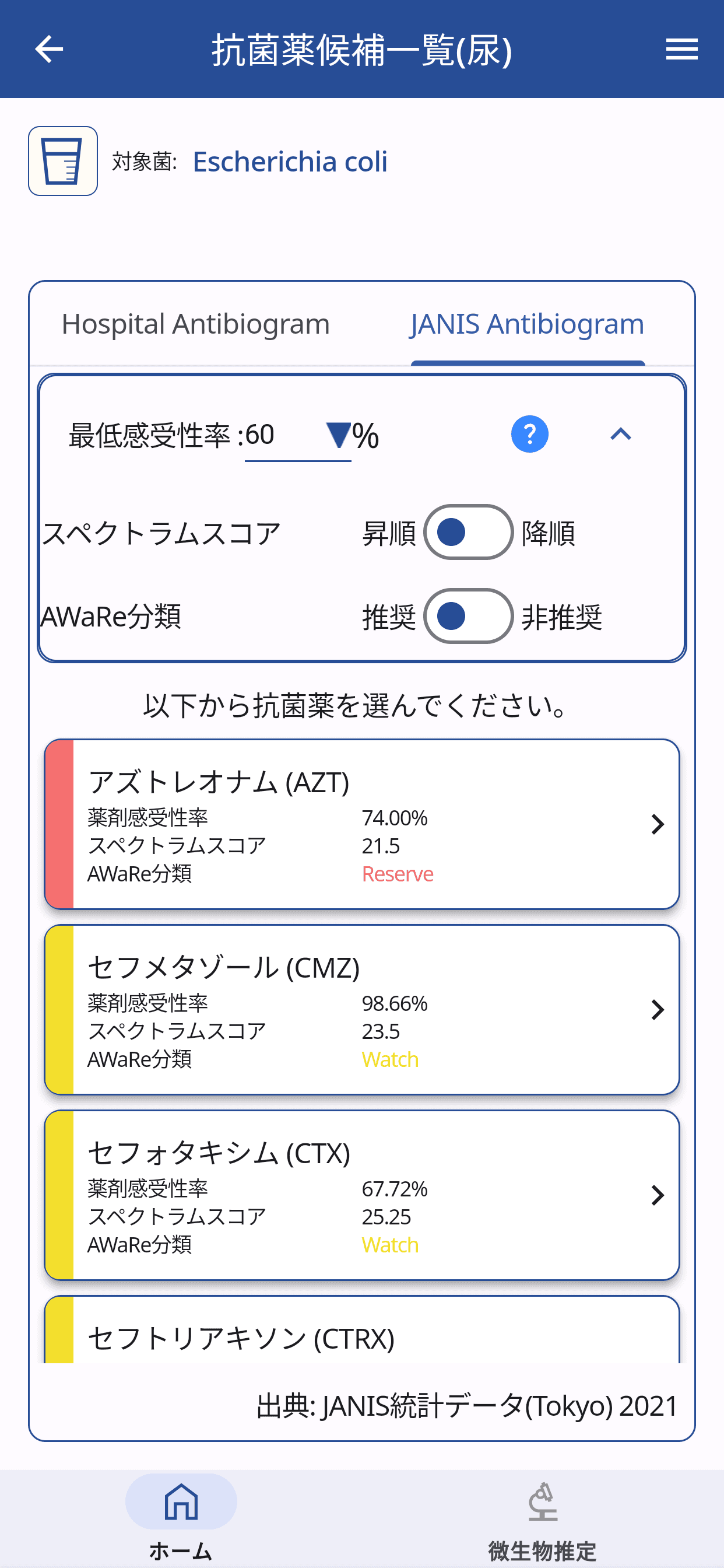Toggle AWaRe classification recommendation switch
724x1568 pixels.
pos(468,616)
